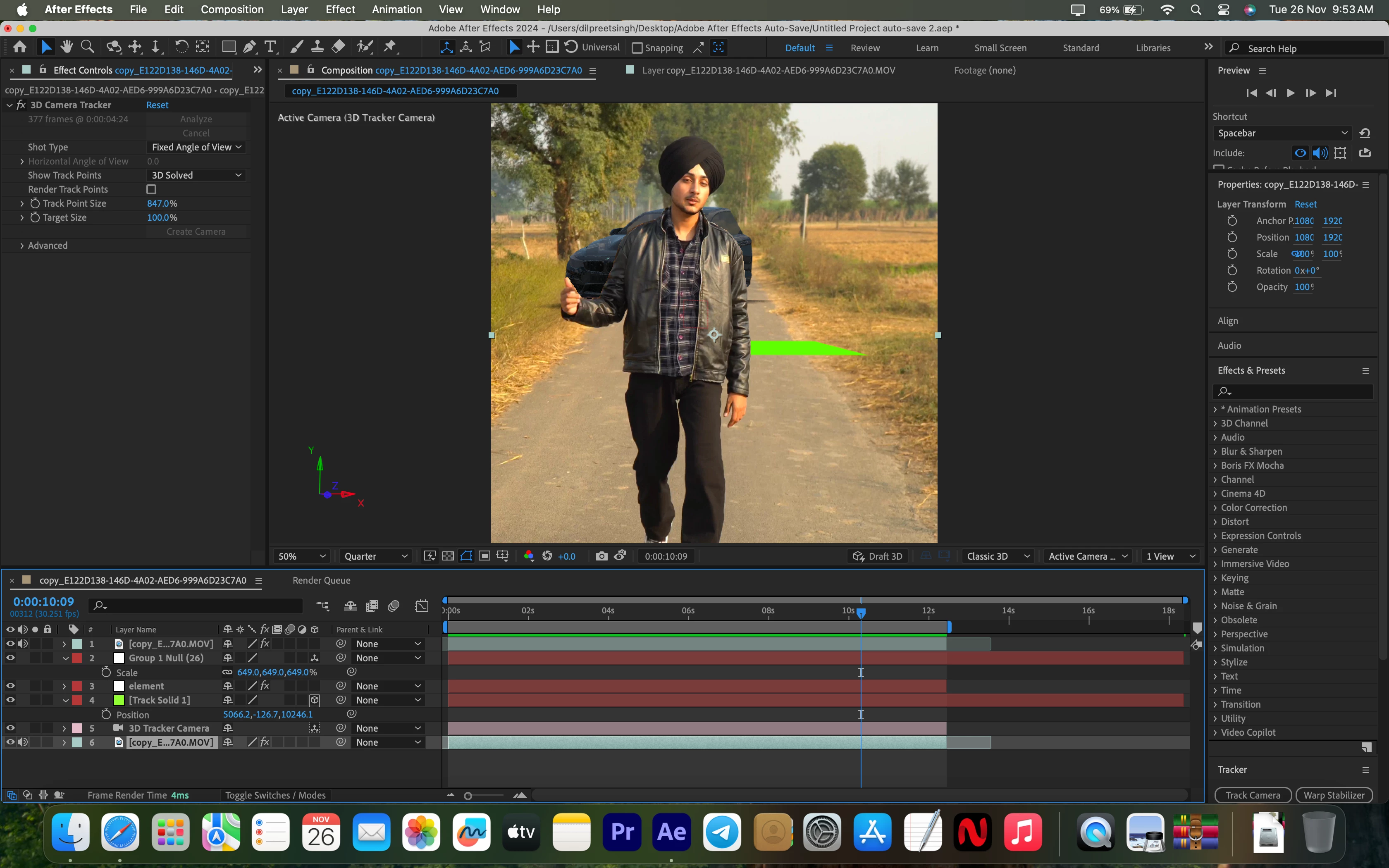Image resolution: width=1389 pixels, height=868 pixels.
Task: Select the Puppet Pin tool
Action: (x=390, y=47)
